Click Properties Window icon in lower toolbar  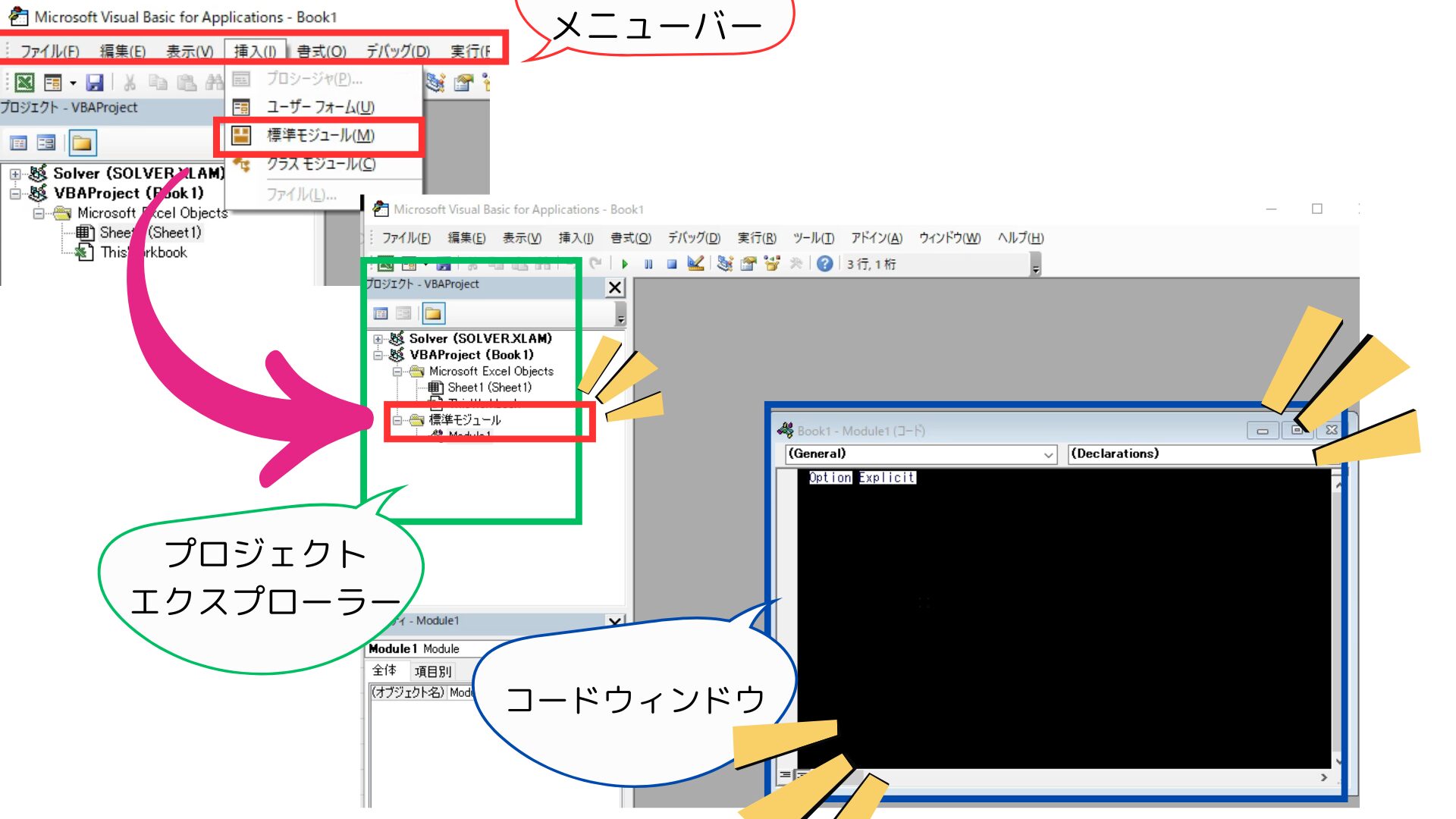[749, 264]
